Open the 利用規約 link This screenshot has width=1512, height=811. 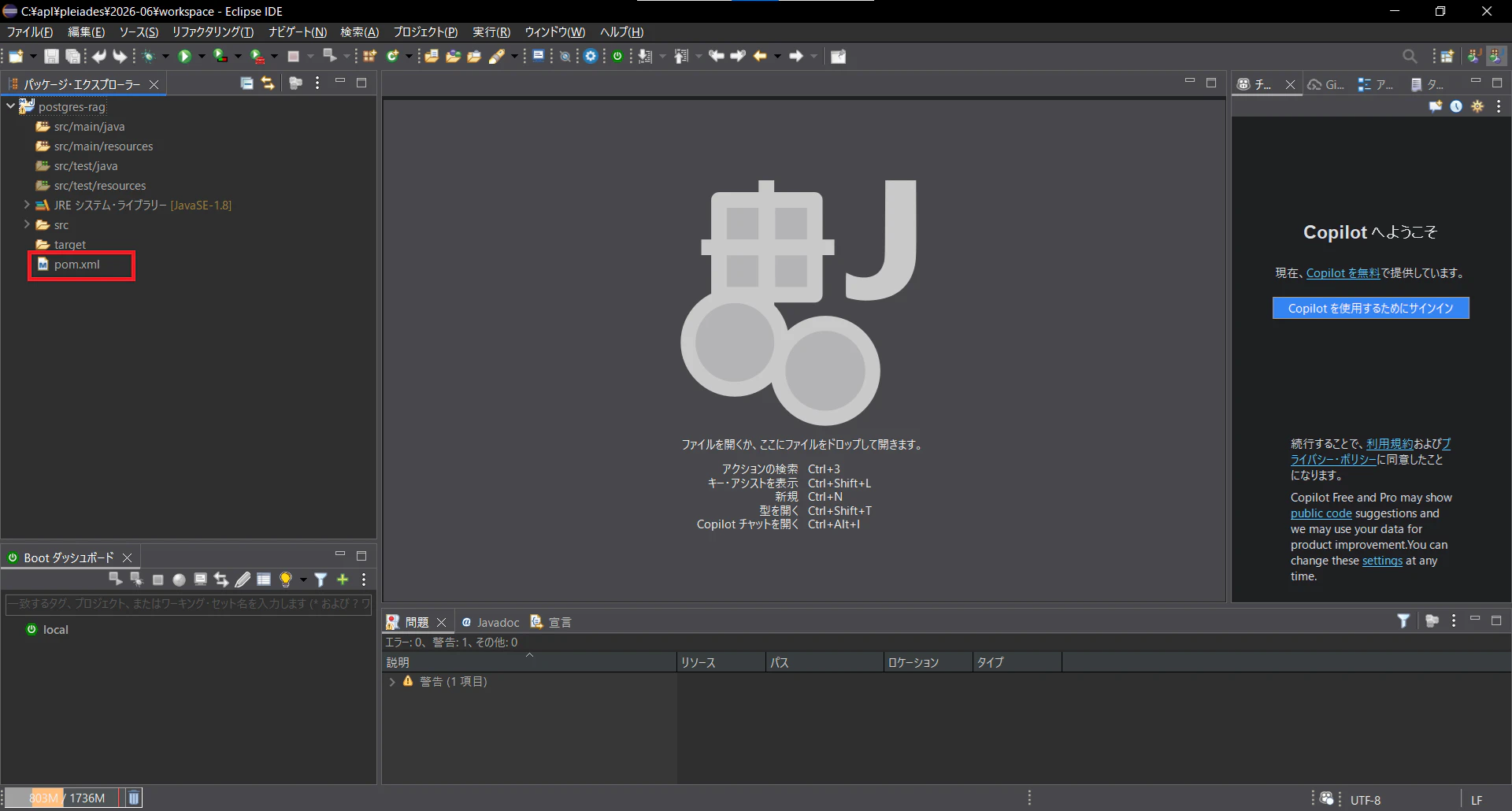1389,444
